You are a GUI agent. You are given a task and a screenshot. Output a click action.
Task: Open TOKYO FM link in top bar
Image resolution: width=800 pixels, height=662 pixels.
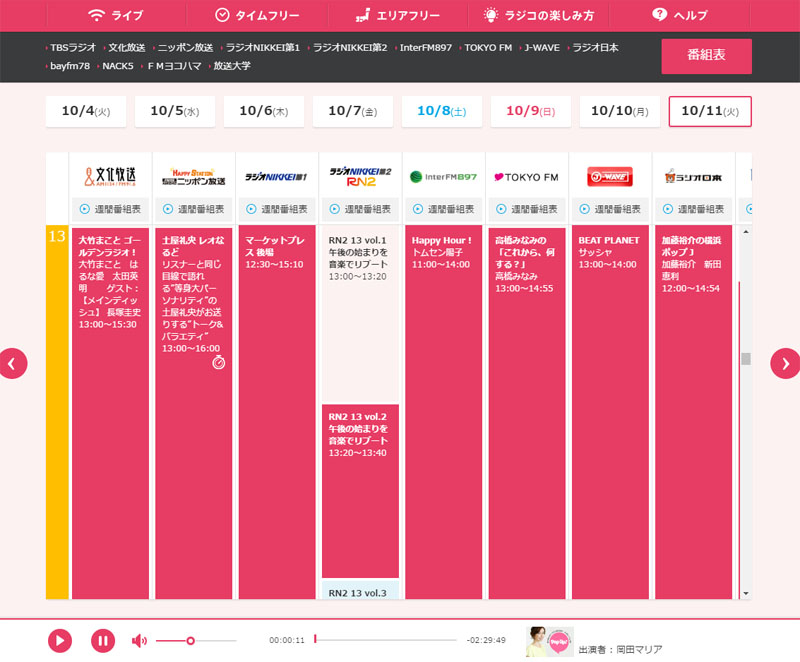[486, 48]
